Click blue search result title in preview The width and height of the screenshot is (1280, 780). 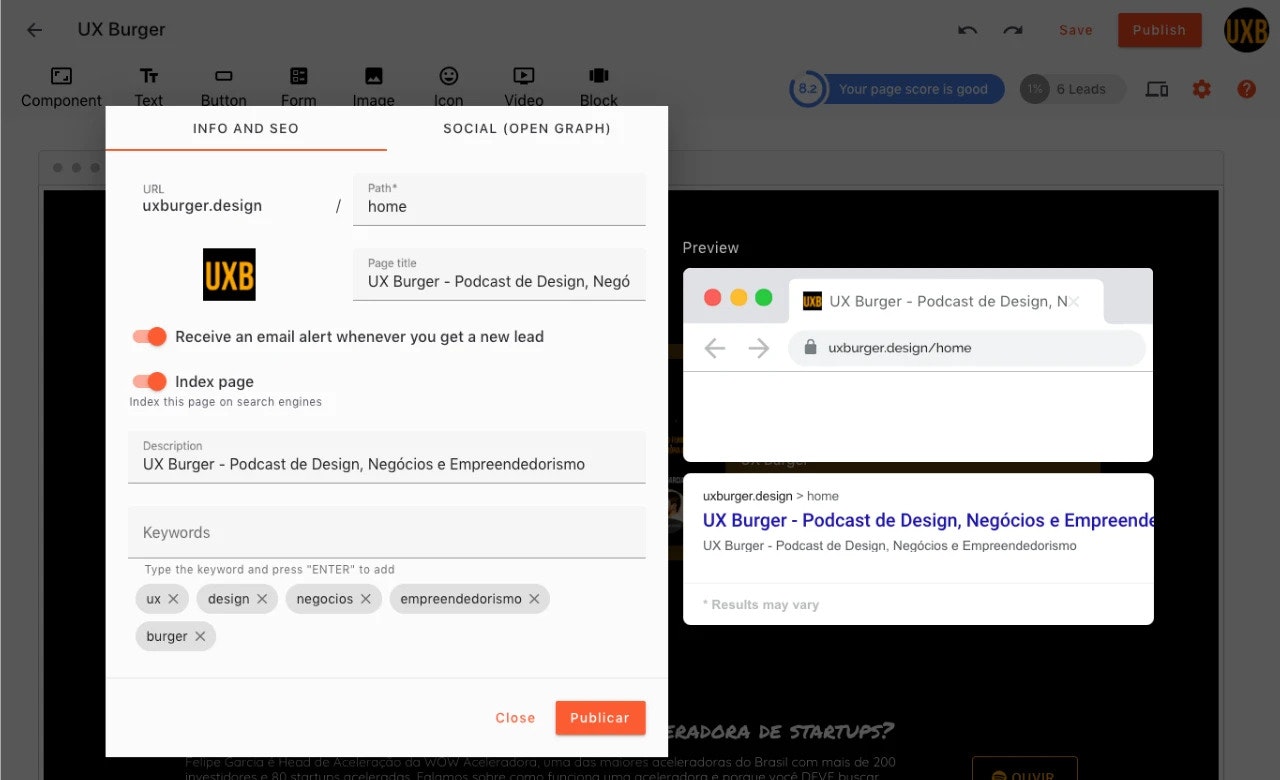928,520
